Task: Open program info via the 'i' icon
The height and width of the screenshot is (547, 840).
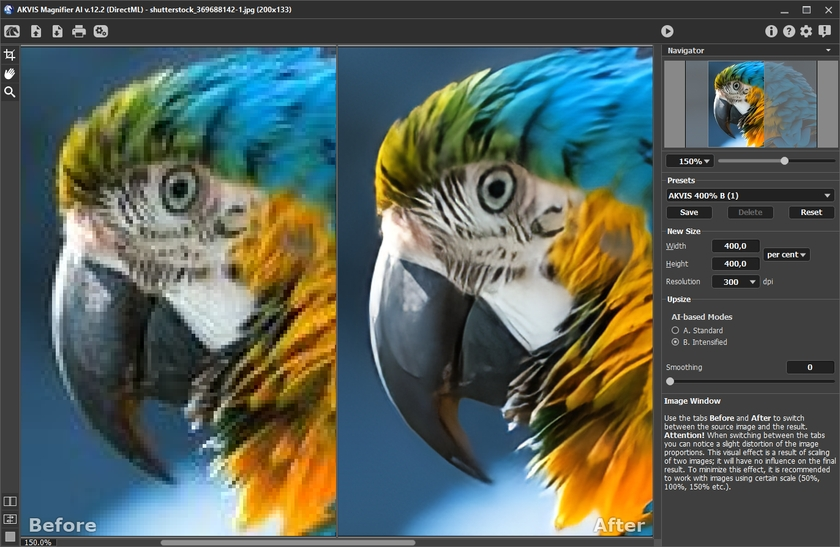Action: (771, 32)
